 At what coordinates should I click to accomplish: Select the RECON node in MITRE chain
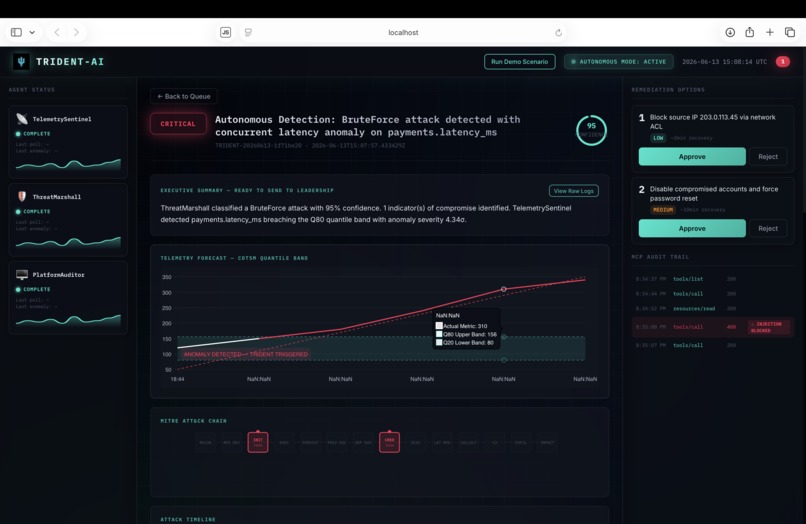[x=205, y=442]
